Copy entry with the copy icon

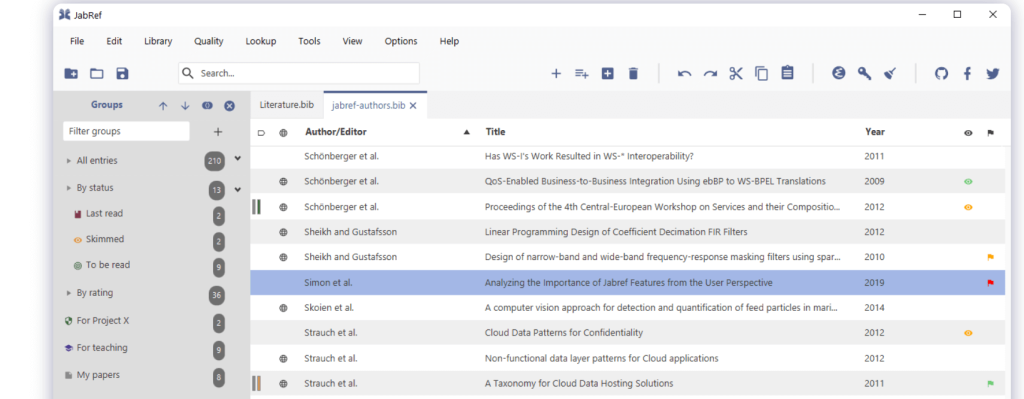761,74
